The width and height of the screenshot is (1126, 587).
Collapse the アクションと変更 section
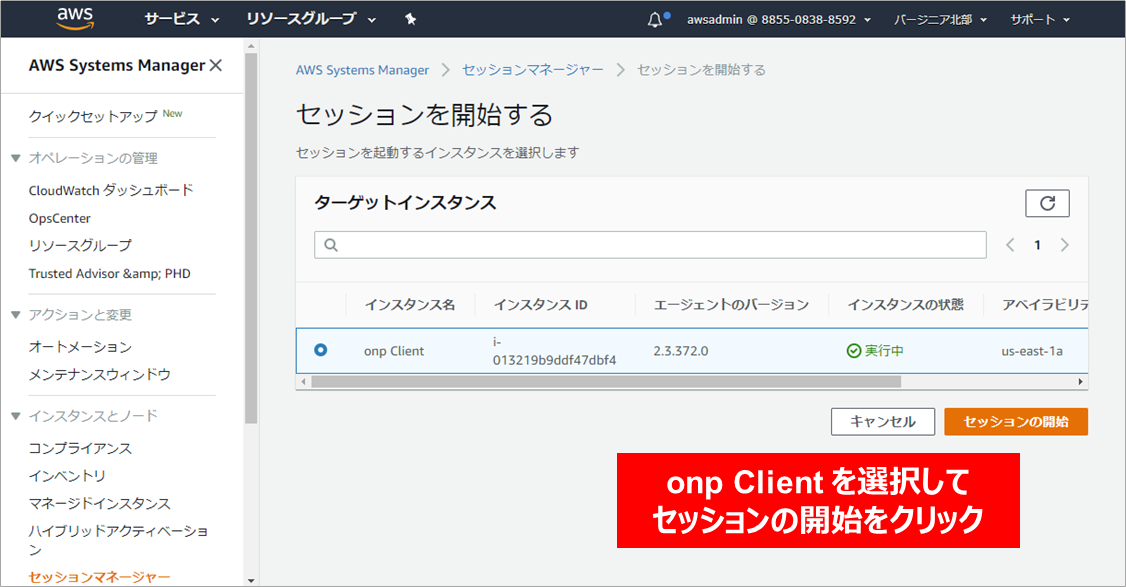(16, 315)
